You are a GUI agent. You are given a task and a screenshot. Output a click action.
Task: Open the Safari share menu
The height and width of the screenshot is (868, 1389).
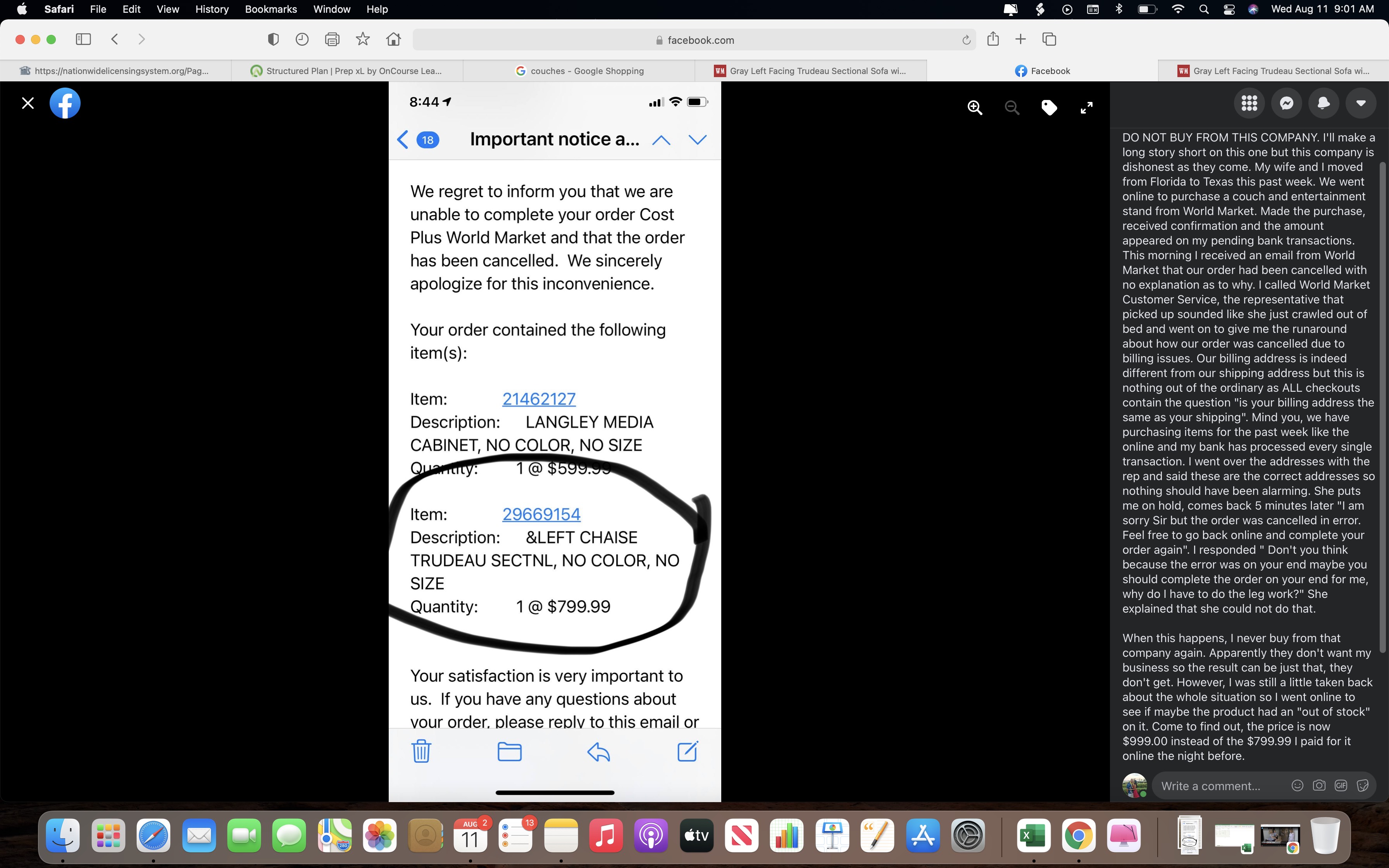[x=993, y=39]
